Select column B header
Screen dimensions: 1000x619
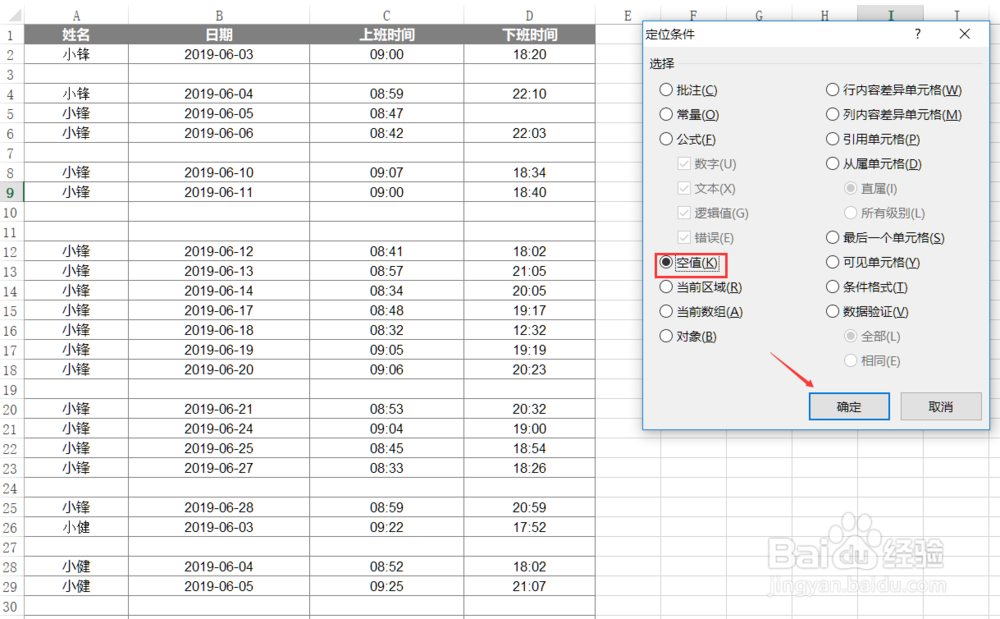pos(219,15)
